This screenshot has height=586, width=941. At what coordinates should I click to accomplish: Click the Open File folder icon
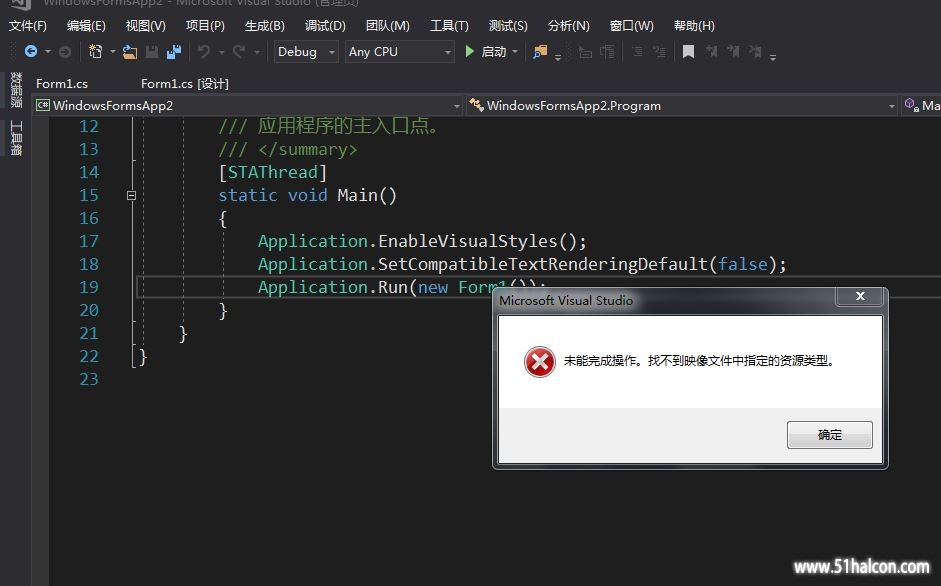130,52
